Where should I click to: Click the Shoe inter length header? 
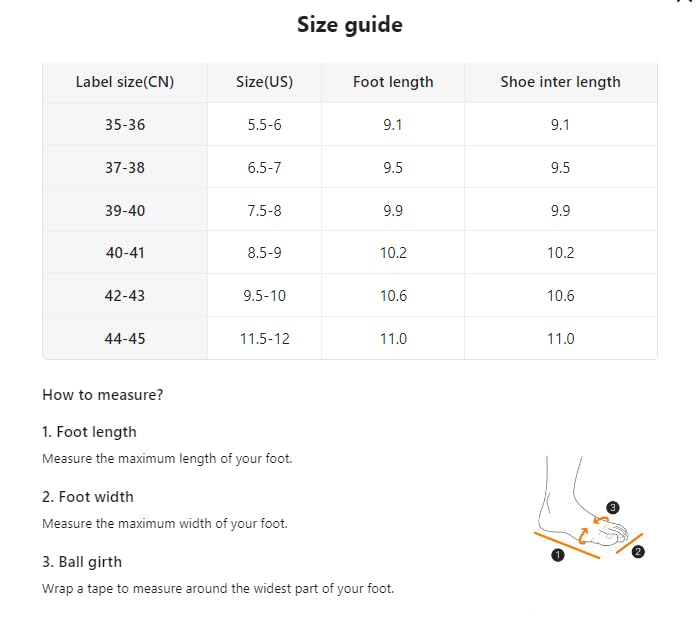coord(561,82)
